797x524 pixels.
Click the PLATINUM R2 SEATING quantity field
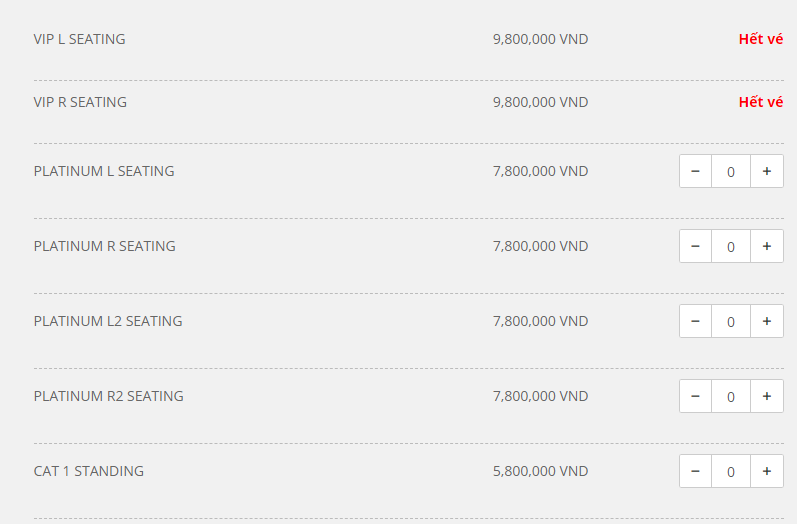pos(731,396)
